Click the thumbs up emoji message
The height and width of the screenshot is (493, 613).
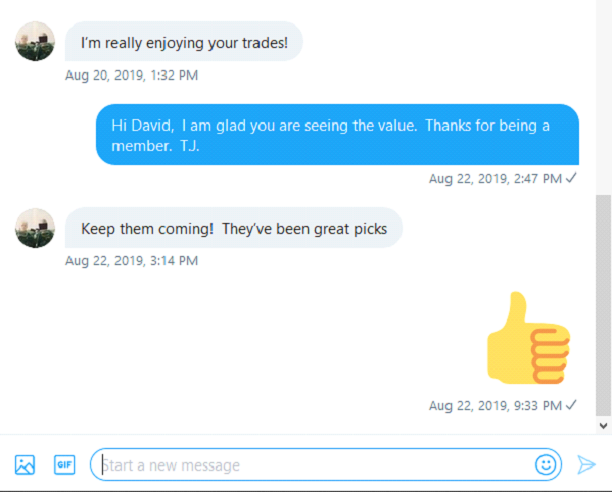pyautogui.click(x=529, y=338)
